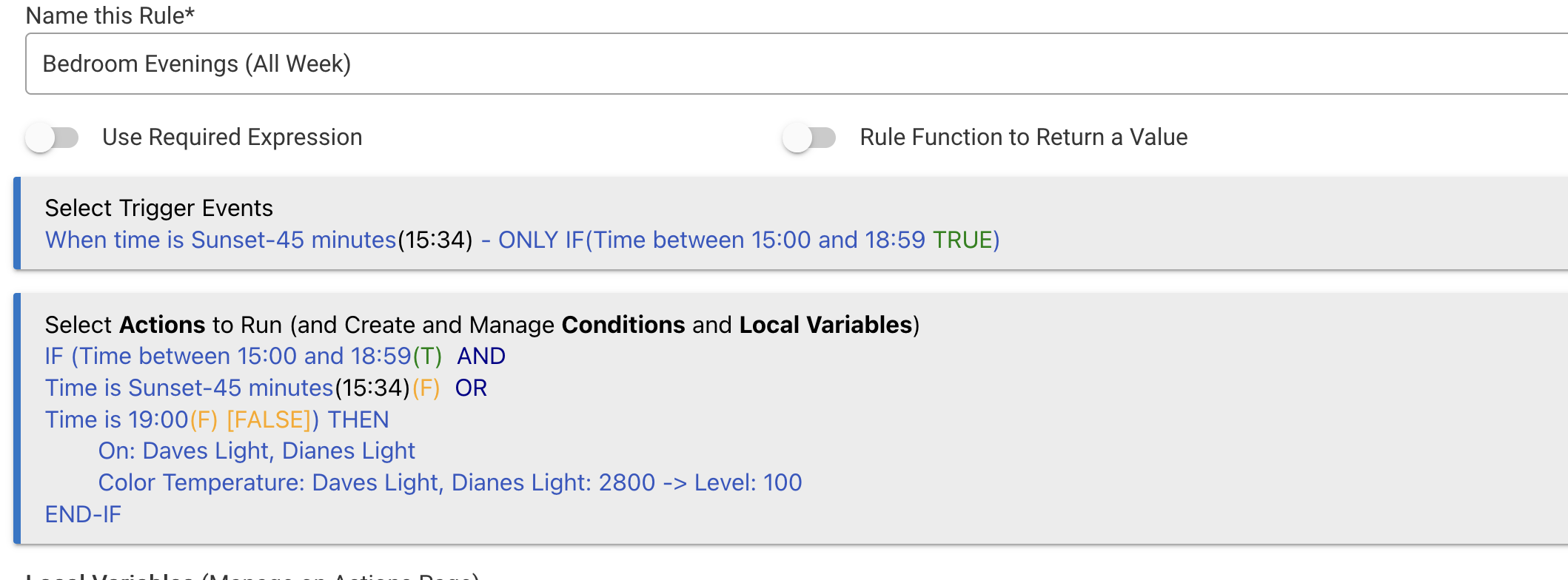Open the 'On: Daves Light, Dianes Light' action
1568x580 pixels.
pyautogui.click(x=256, y=451)
